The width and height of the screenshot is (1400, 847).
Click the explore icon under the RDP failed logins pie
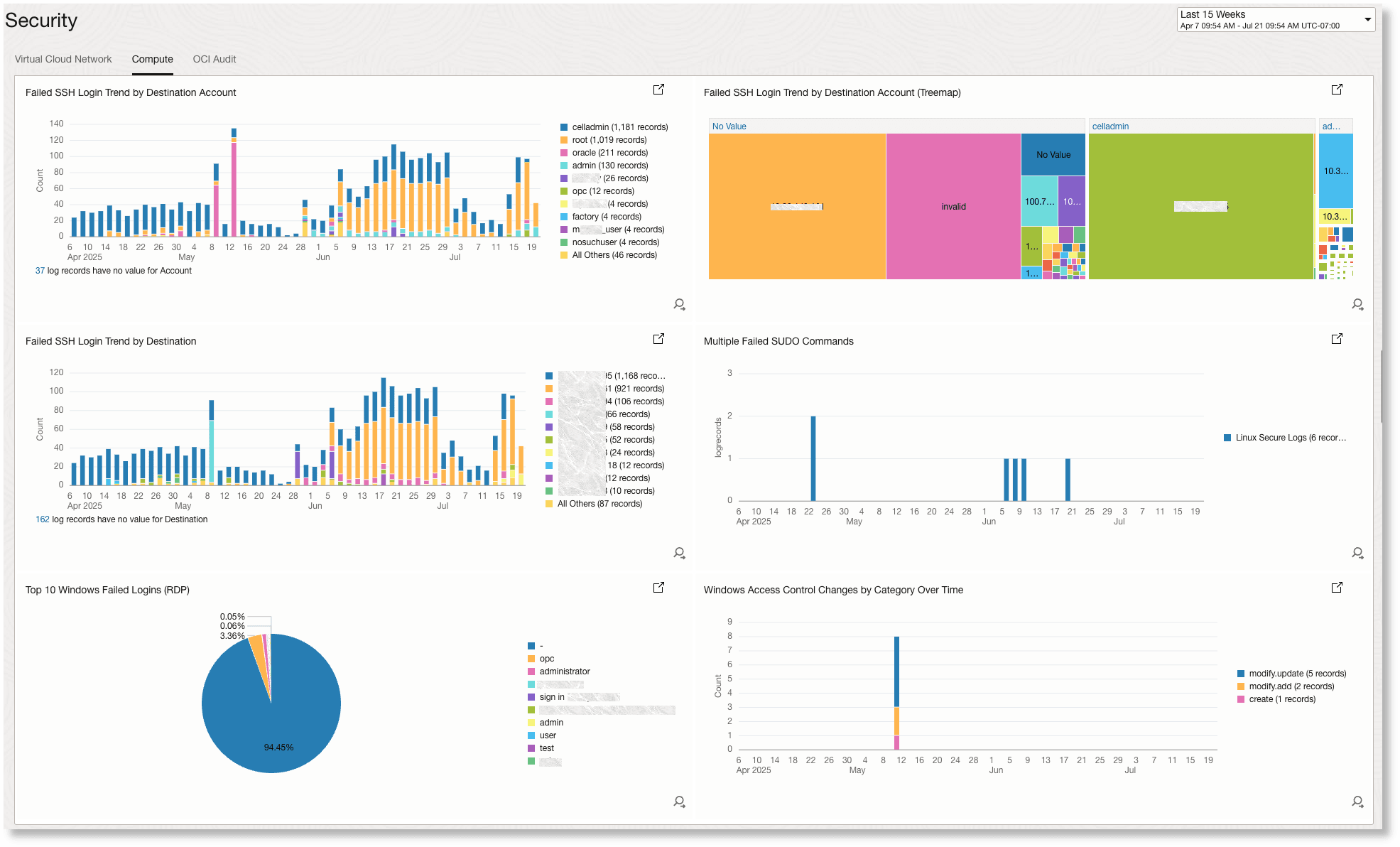tap(679, 802)
